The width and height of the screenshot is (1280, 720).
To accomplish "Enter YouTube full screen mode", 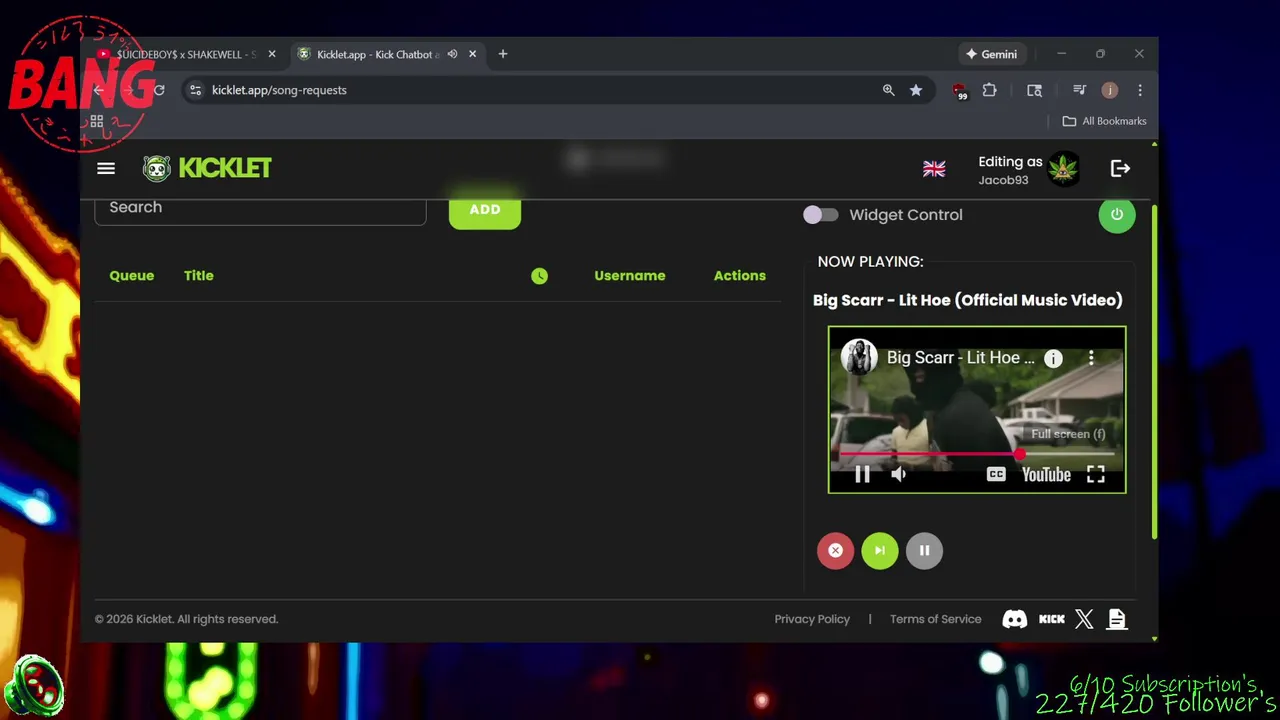I will click(1096, 475).
